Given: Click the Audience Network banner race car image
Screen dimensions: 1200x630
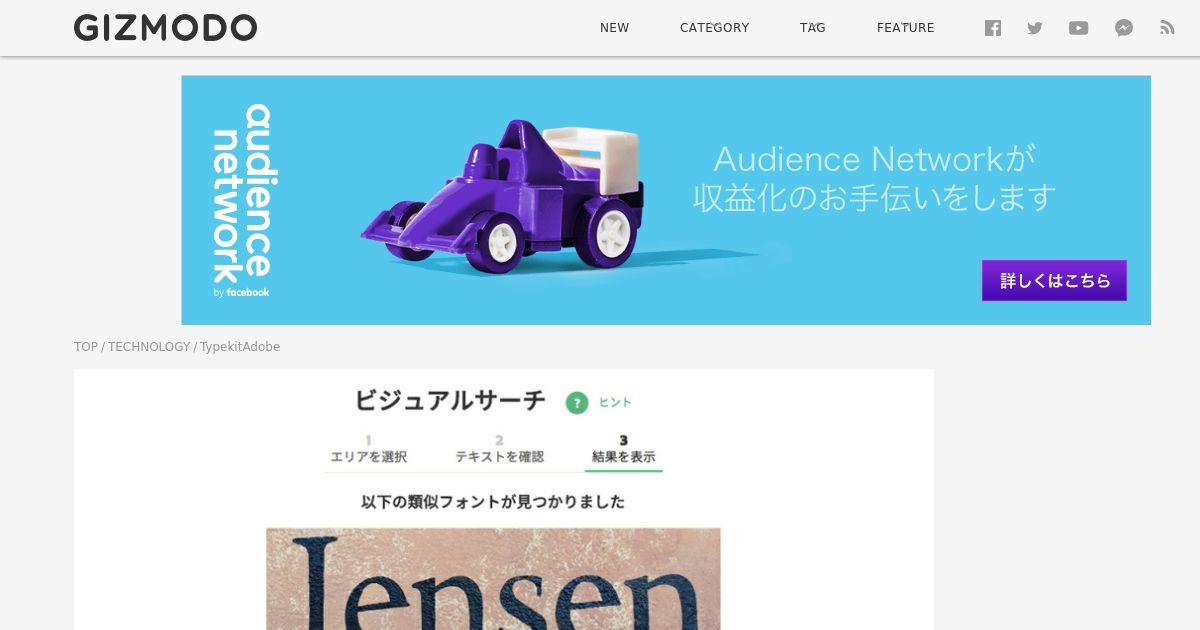Looking at the screenshot, I should pos(500,196).
